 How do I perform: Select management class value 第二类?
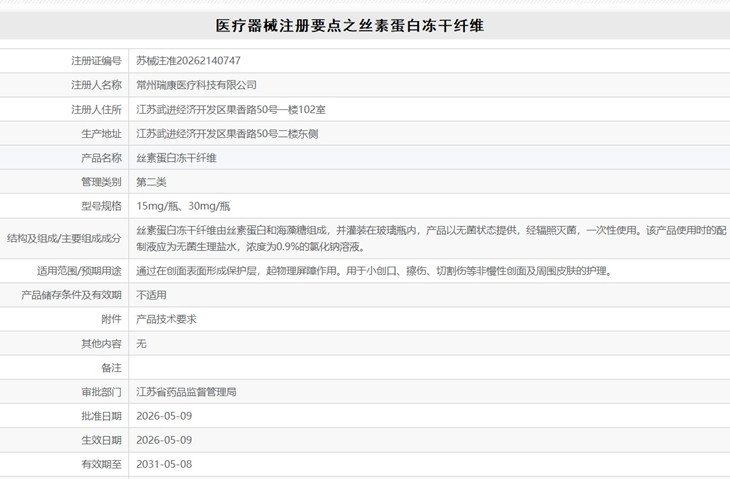151,182
